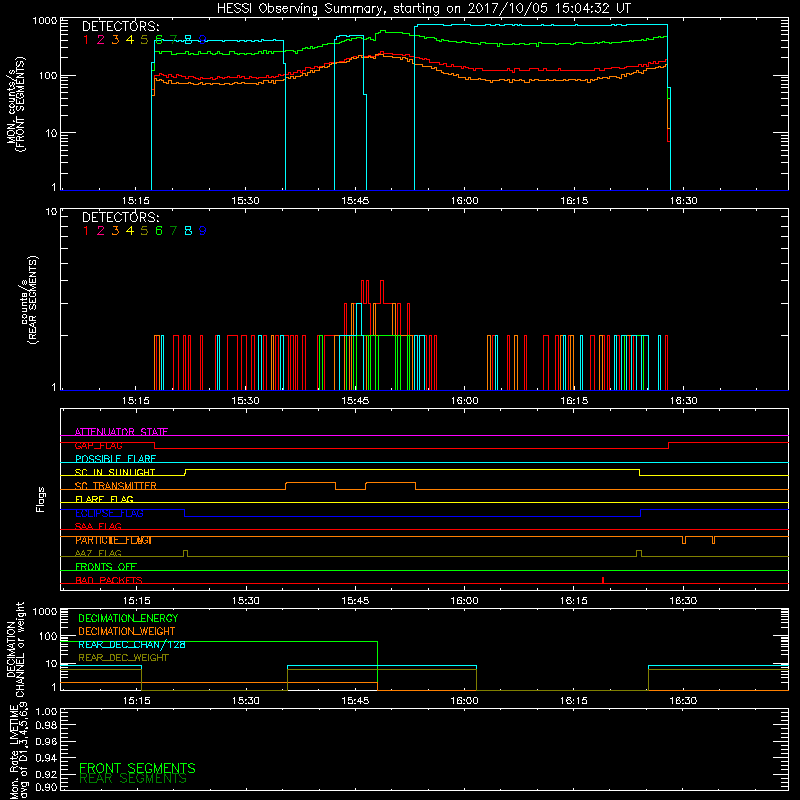Click the SC_TRANSMITTER flag label

coord(116,486)
